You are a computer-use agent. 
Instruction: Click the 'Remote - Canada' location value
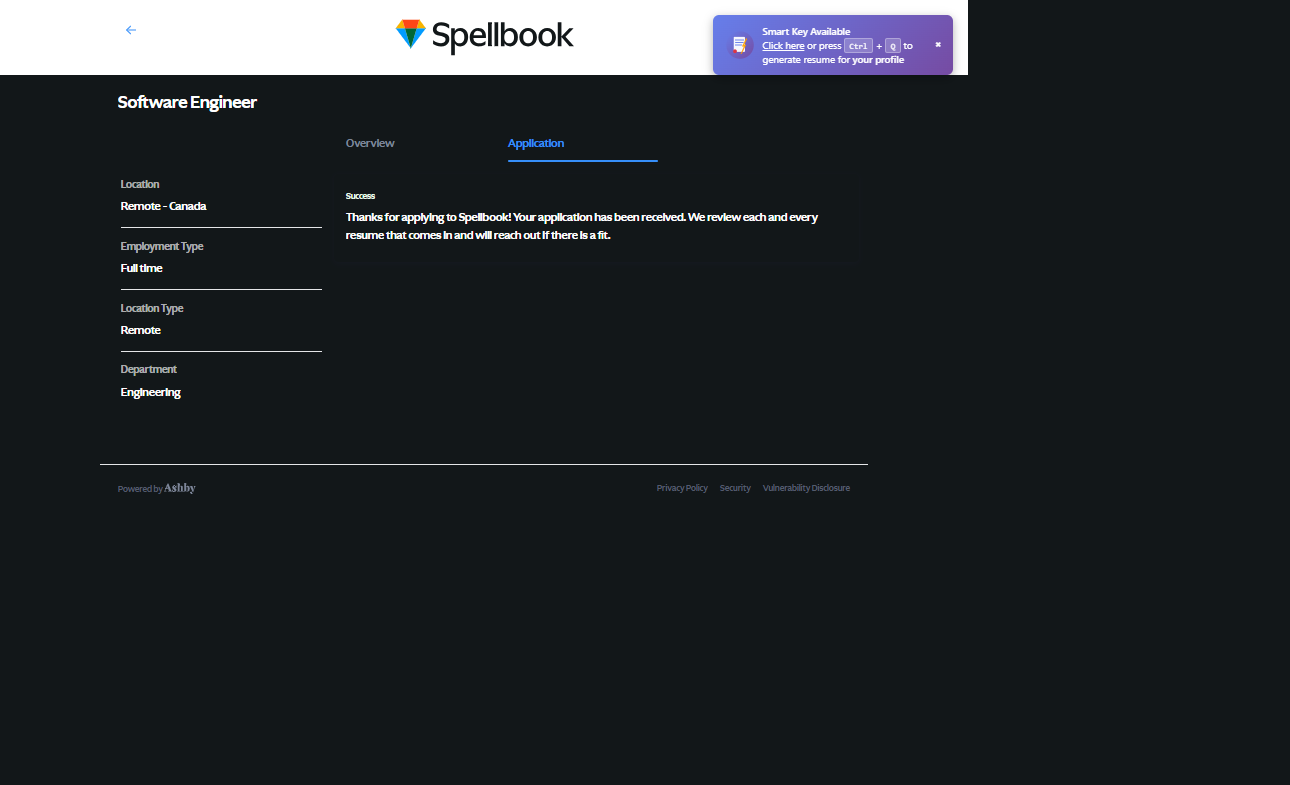pyautogui.click(x=163, y=206)
